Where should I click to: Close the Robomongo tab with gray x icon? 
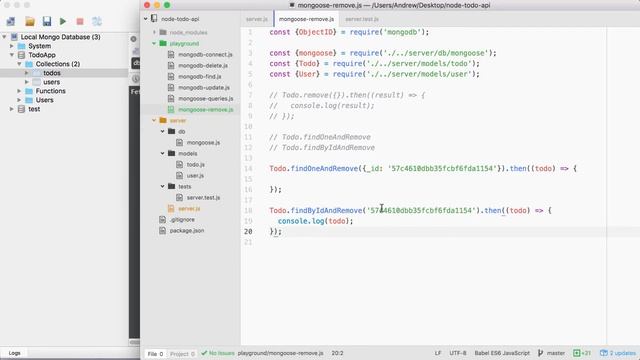point(133,39)
